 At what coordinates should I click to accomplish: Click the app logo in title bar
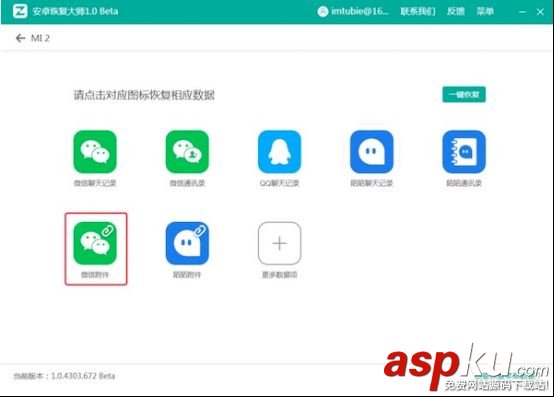point(20,11)
